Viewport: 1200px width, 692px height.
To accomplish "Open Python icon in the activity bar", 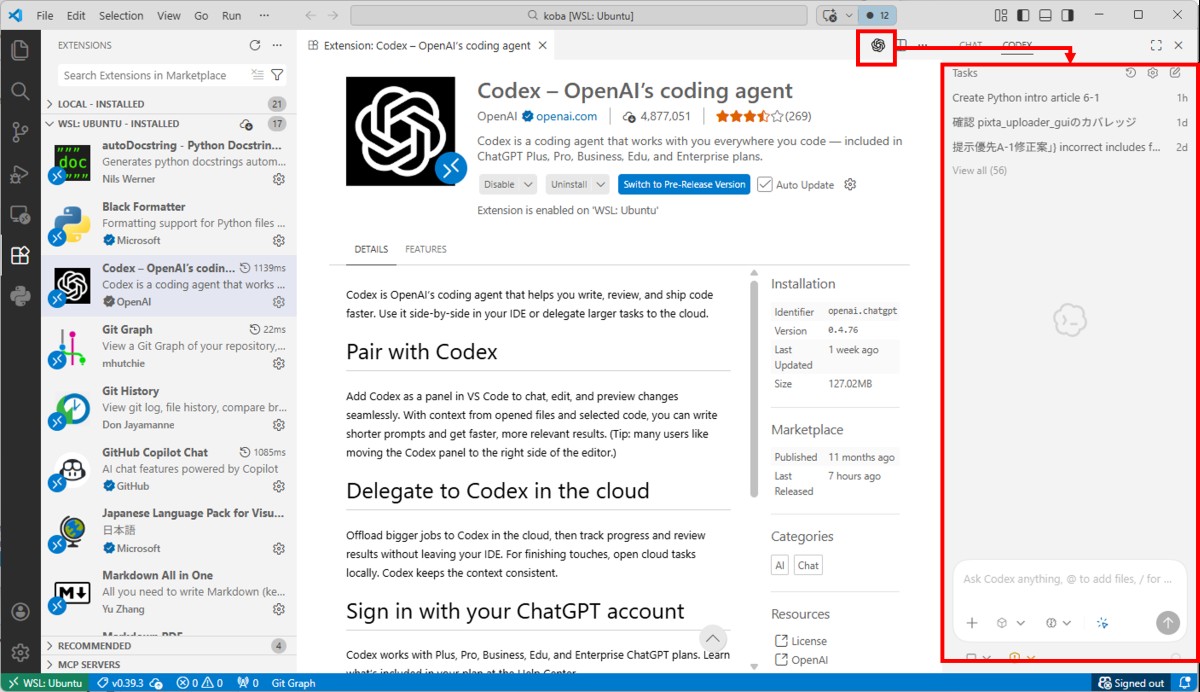I will click(20, 296).
